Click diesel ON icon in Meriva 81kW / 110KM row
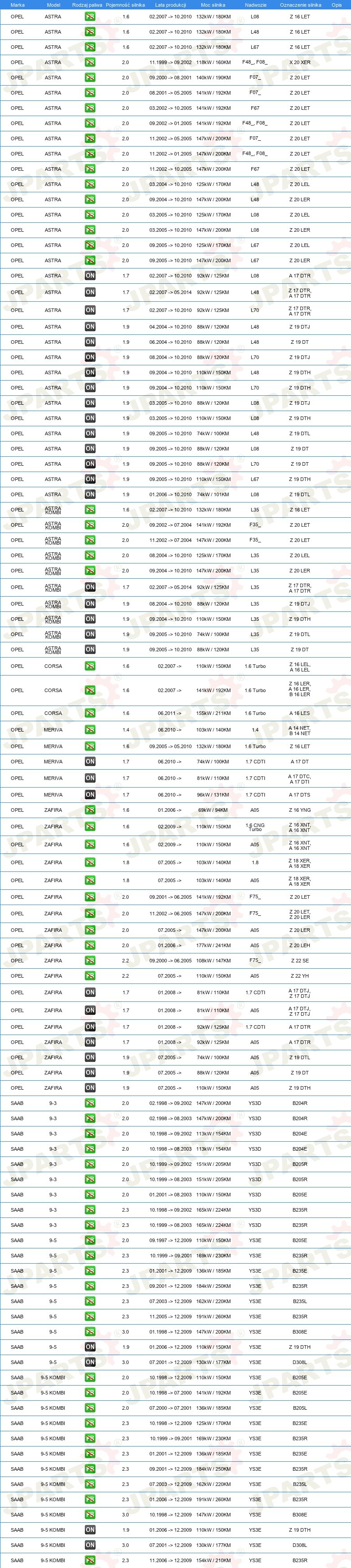The image size is (351, 1568). pos(90,778)
